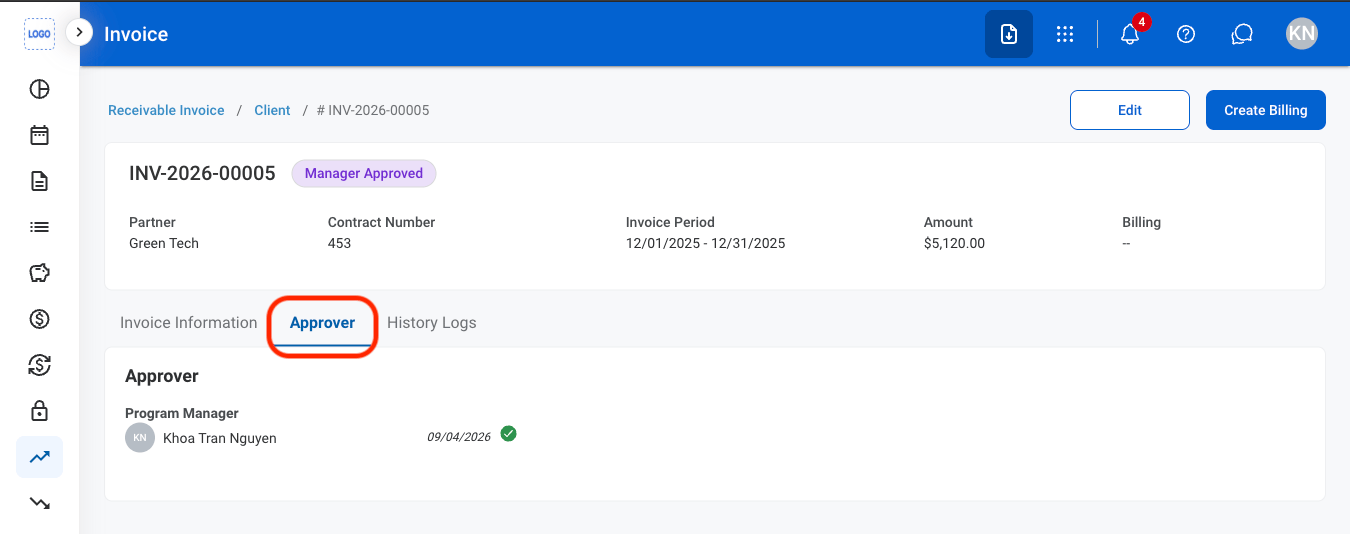The width and height of the screenshot is (1350, 534).
Task: Open the dollar refresh cycle icon
Action: click(39, 365)
